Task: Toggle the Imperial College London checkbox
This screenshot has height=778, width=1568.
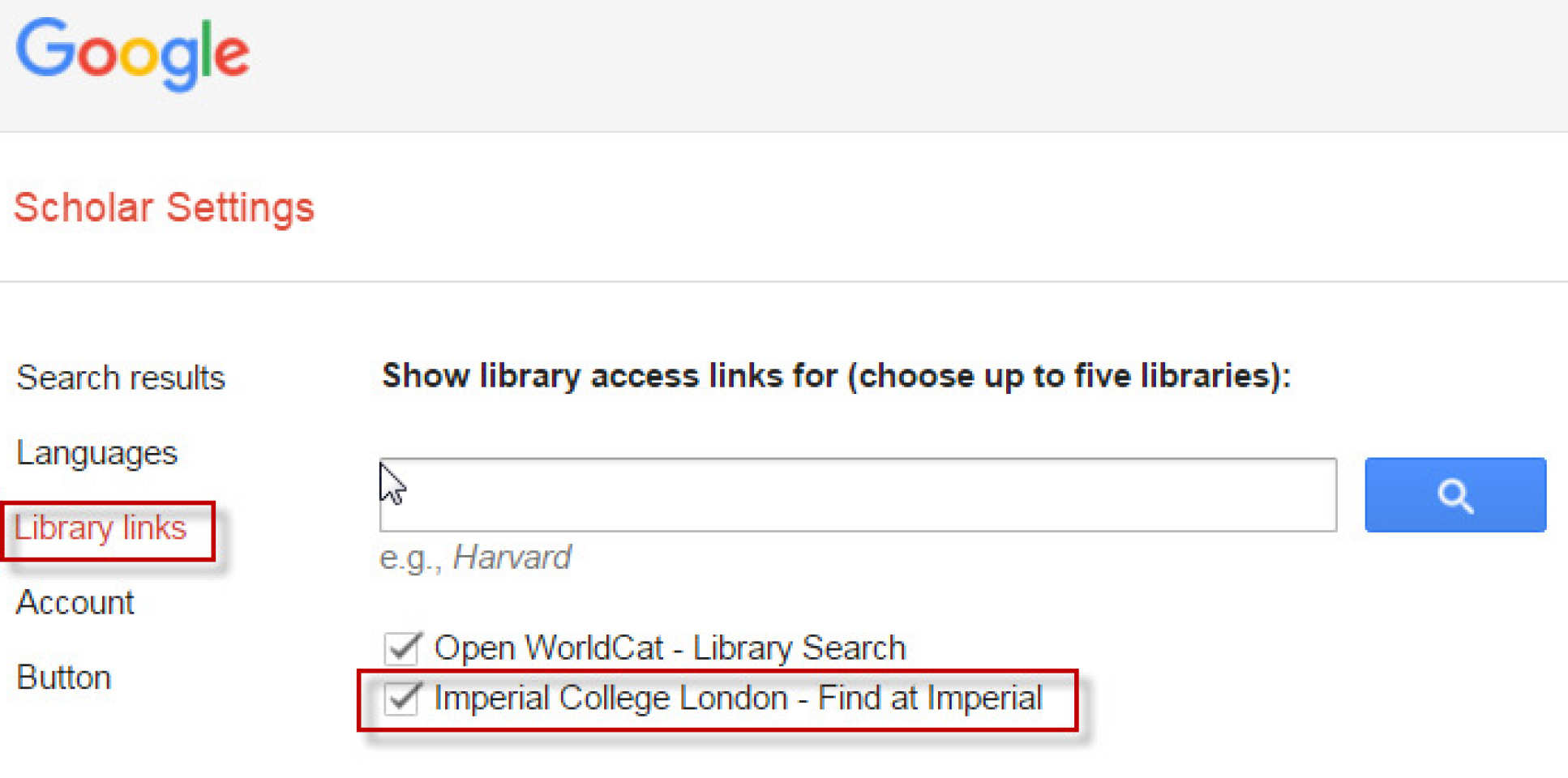Action: pyautogui.click(x=402, y=698)
